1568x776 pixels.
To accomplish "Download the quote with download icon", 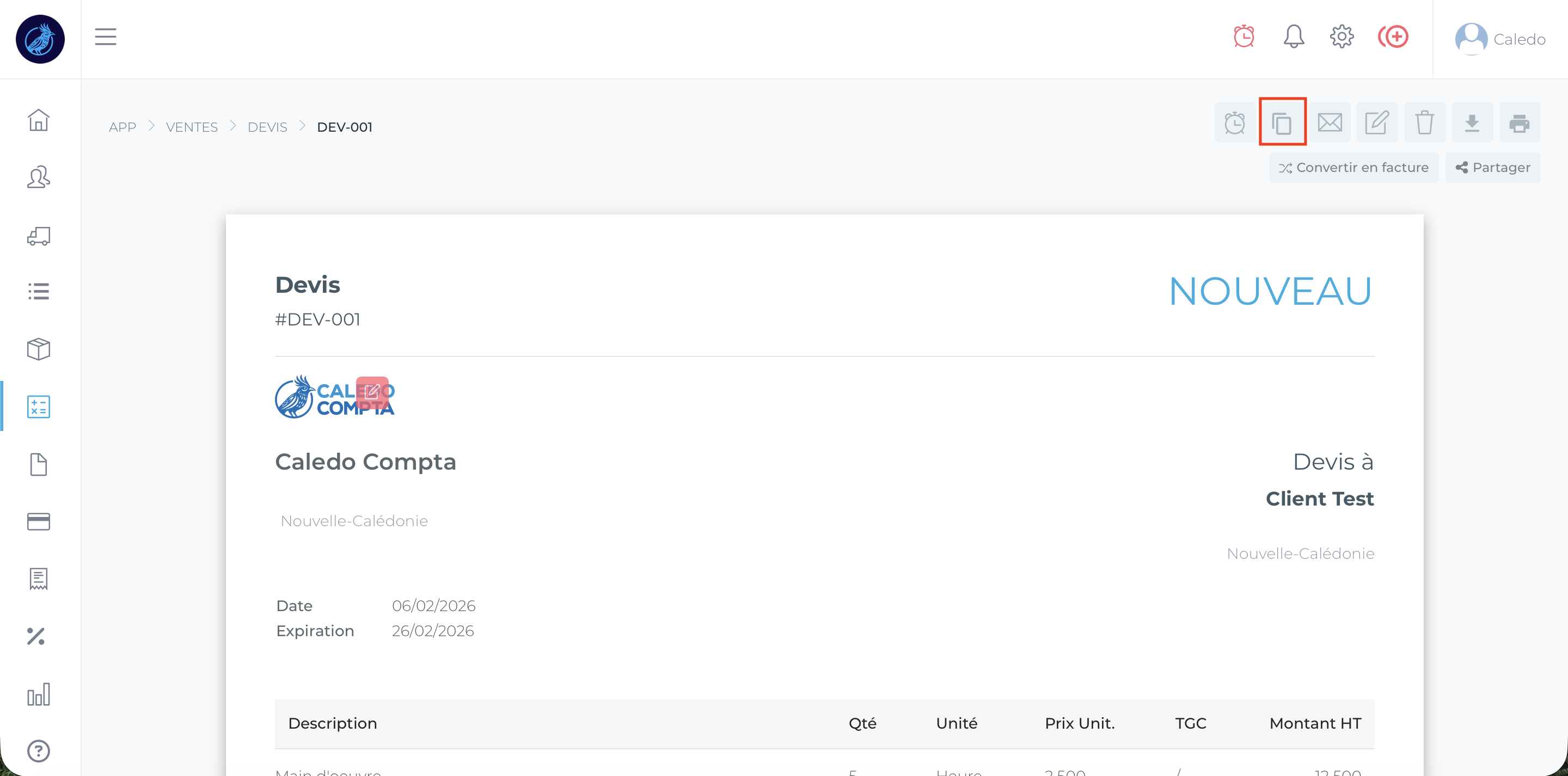I will (1472, 123).
